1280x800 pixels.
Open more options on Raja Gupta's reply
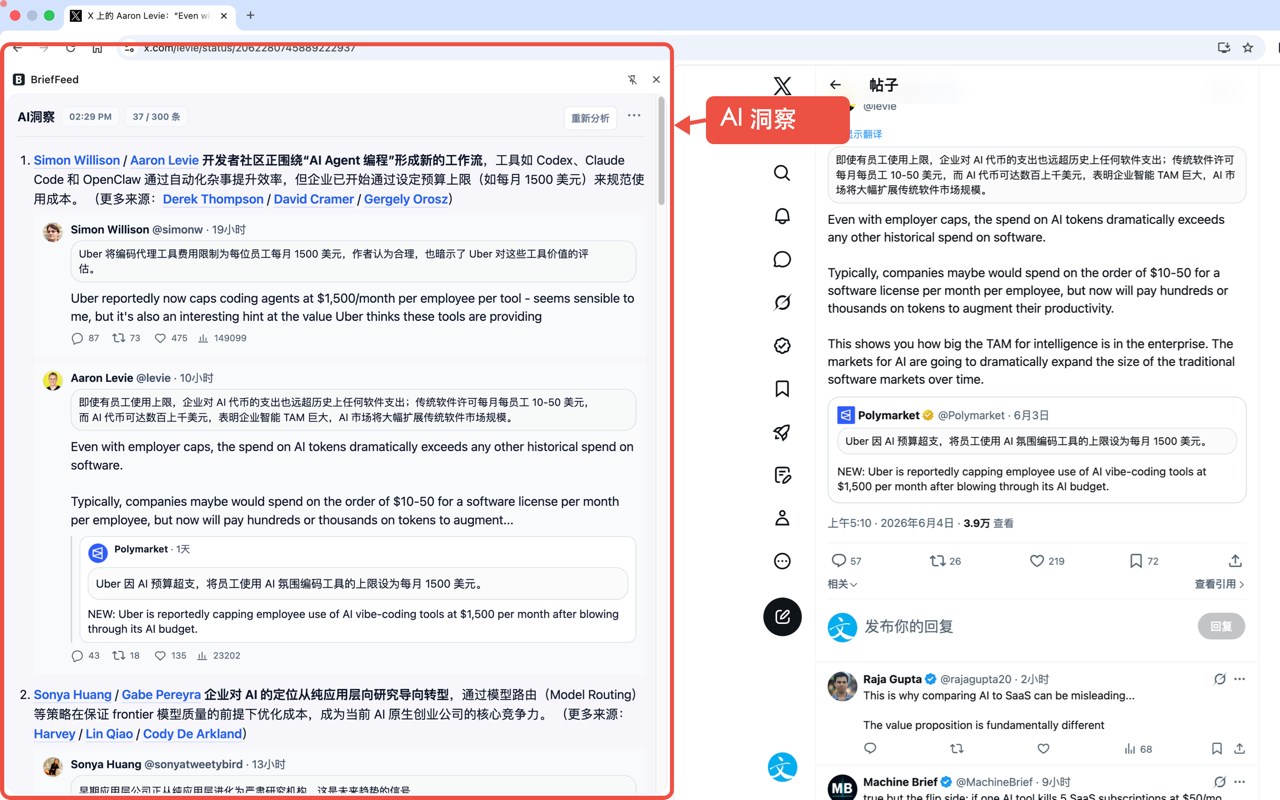pos(1240,679)
